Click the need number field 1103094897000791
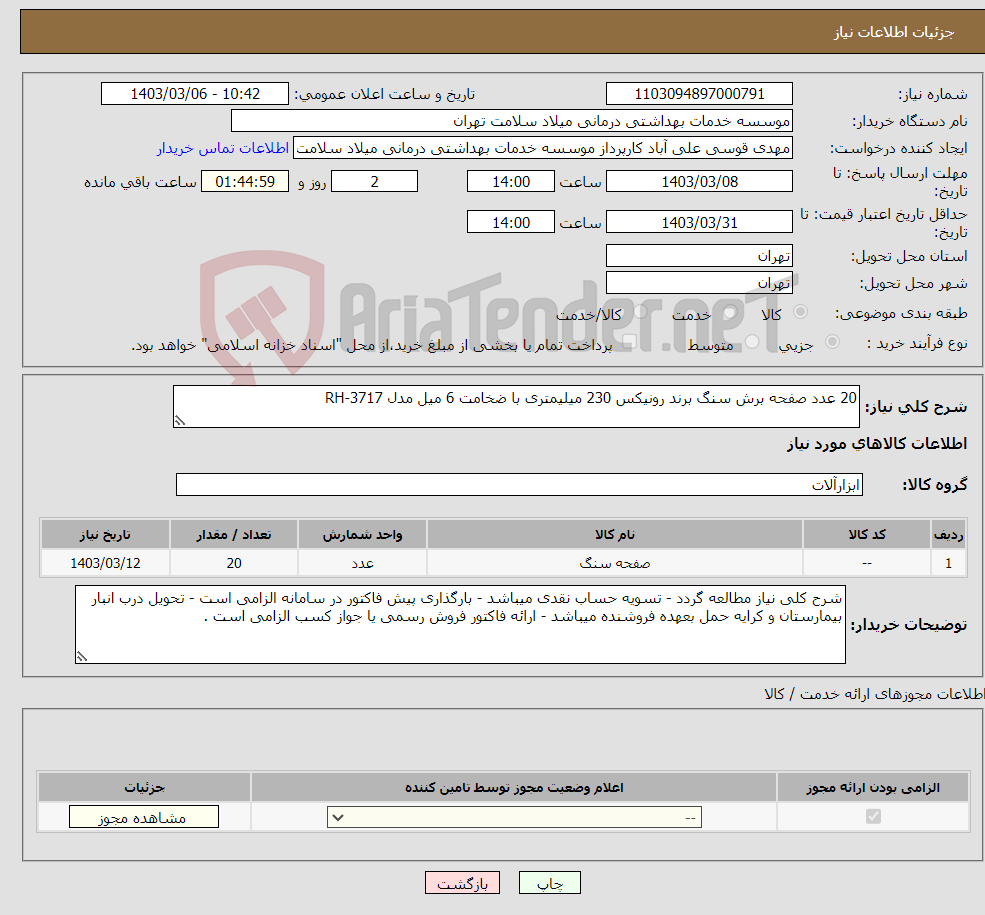The height and width of the screenshot is (915, 985). pos(699,94)
